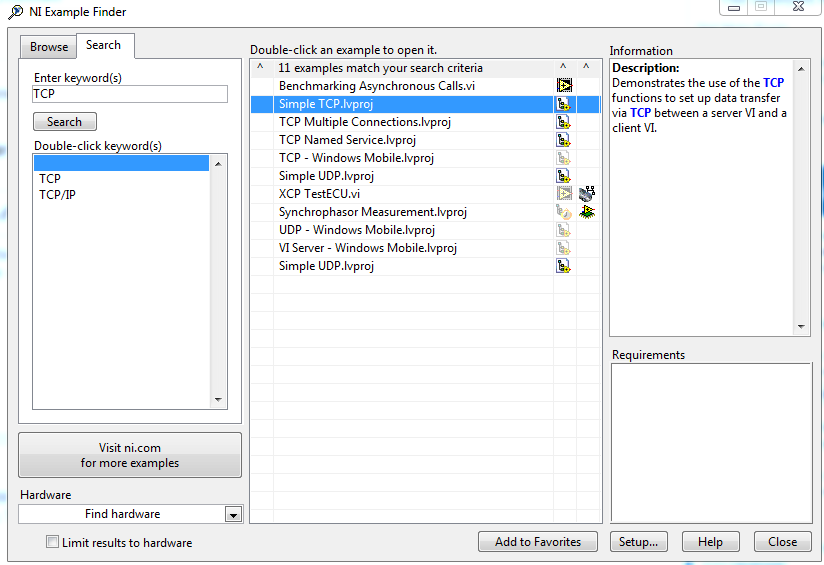This screenshot has width=824, height=565.
Task: Click keyword list scroll down arrow
Action: 218,400
